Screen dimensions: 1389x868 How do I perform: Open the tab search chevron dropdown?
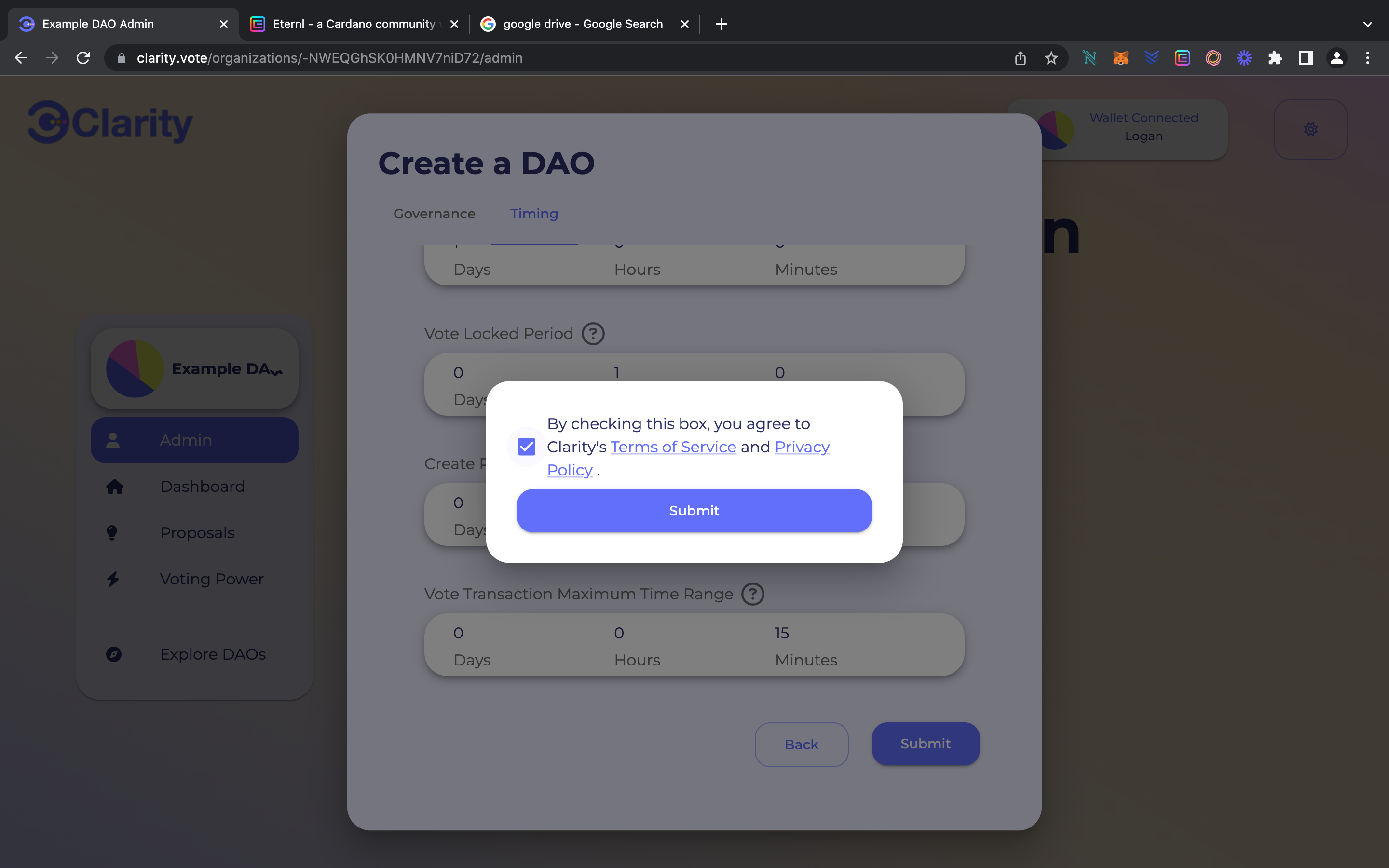[x=1367, y=24]
